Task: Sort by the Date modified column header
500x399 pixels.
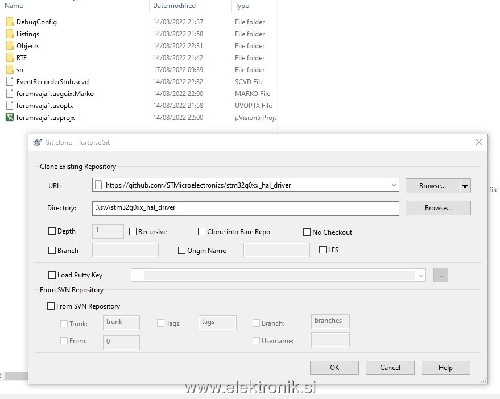Action: click(x=174, y=5)
